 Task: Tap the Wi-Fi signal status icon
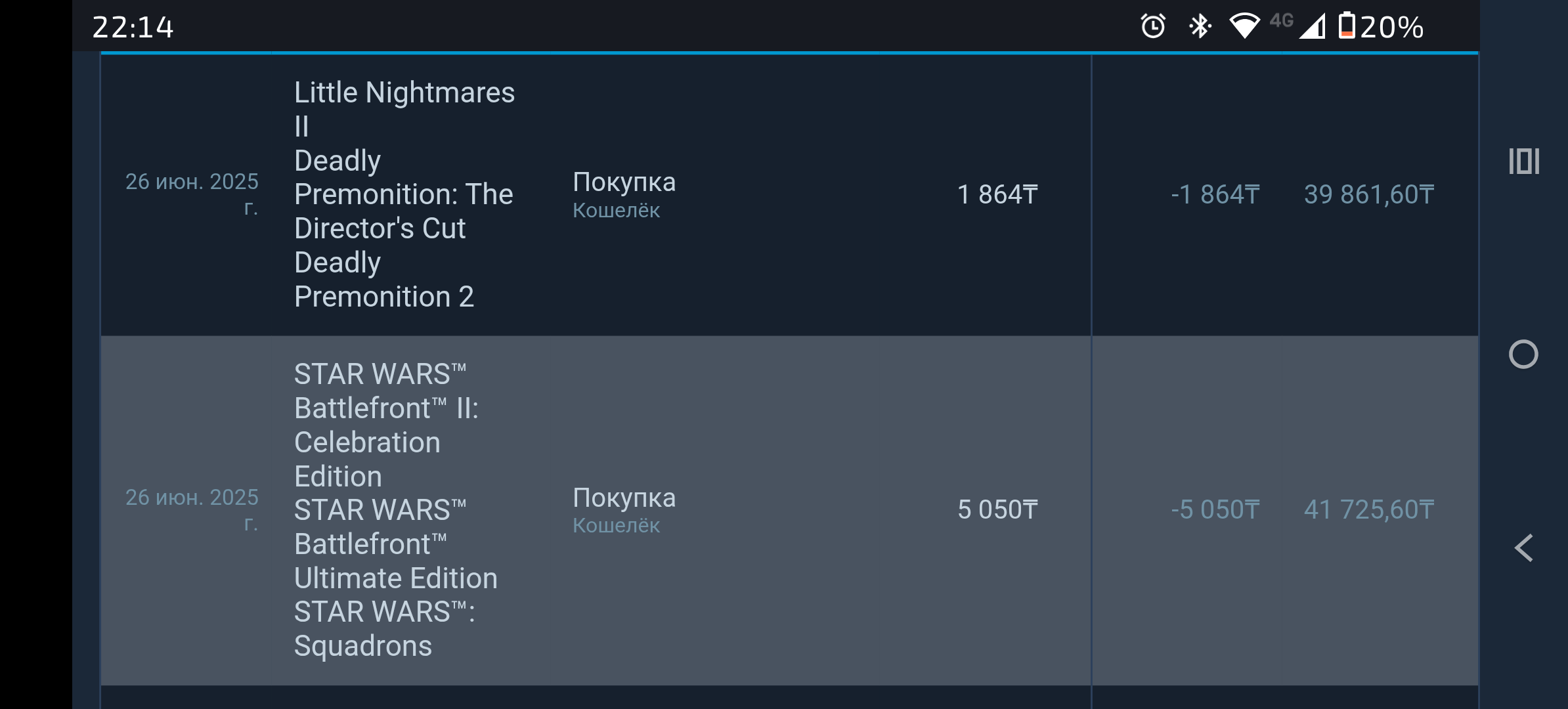click(1244, 27)
